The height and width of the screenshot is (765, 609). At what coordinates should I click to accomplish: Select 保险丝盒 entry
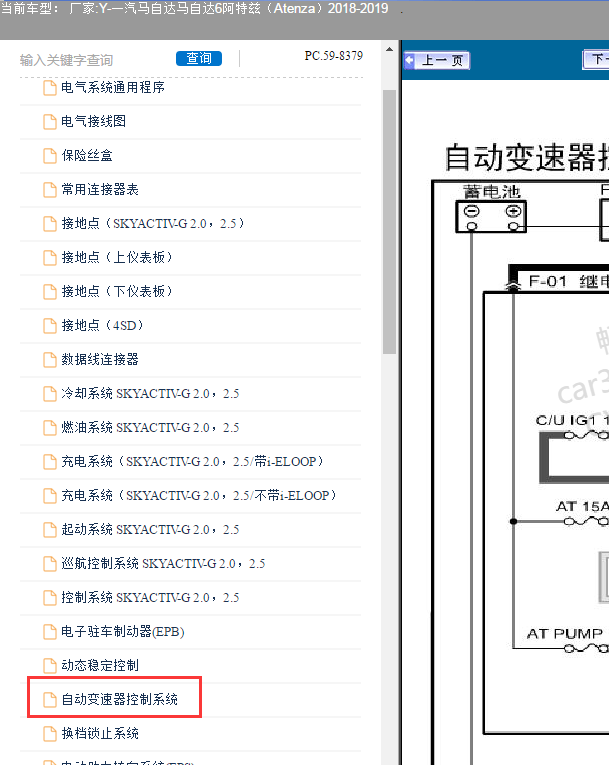point(87,156)
